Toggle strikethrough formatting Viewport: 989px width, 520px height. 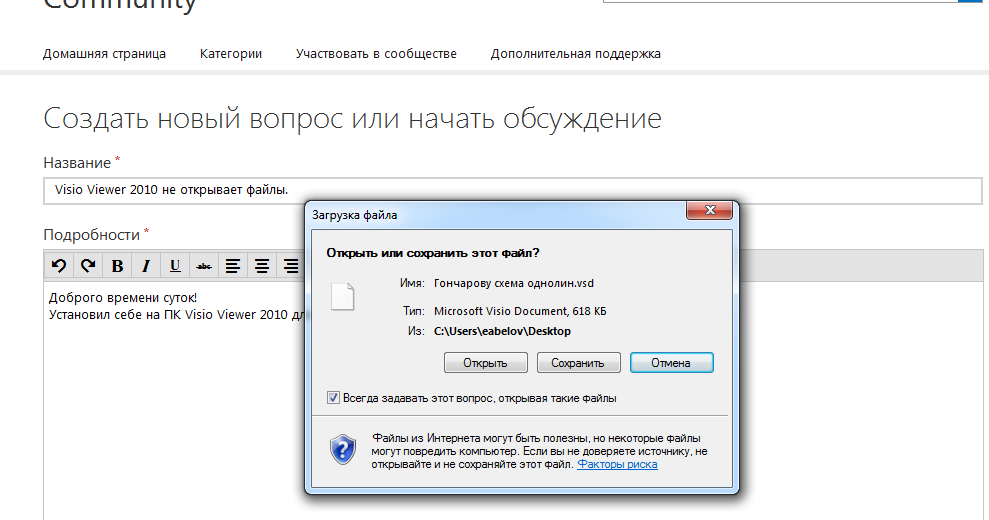(204, 266)
